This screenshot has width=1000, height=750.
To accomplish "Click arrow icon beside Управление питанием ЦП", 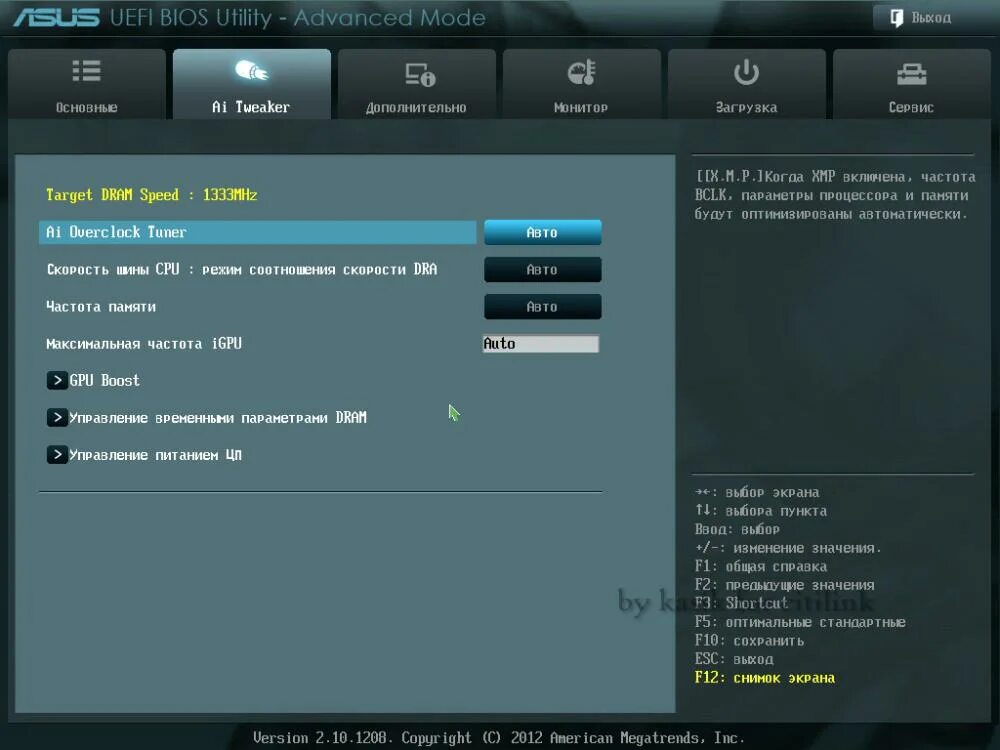I will coord(57,455).
